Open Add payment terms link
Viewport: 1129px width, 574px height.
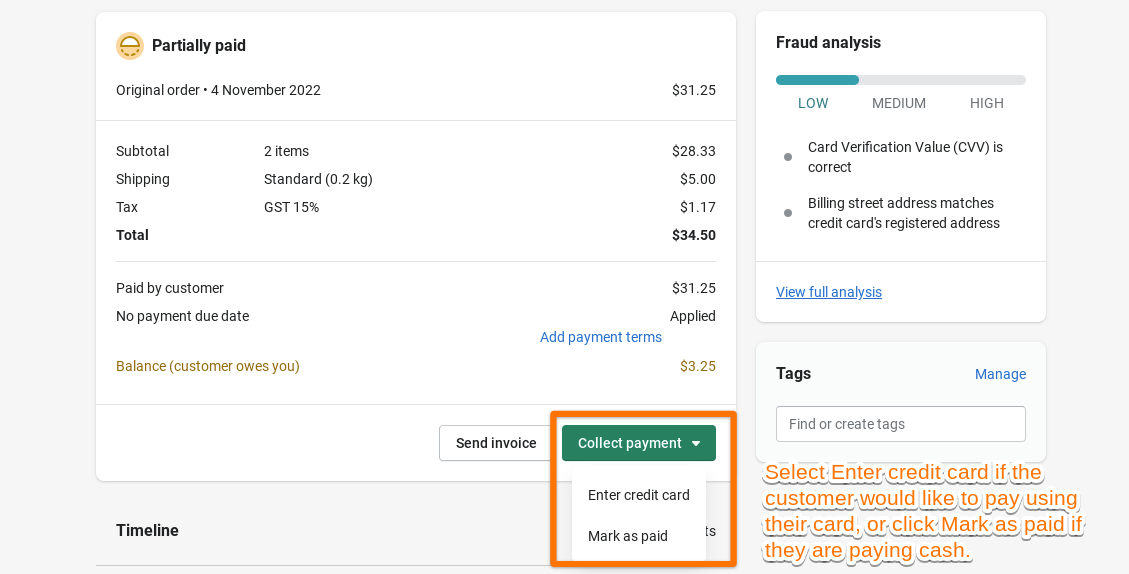pyautogui.click(x=600, y=337)
